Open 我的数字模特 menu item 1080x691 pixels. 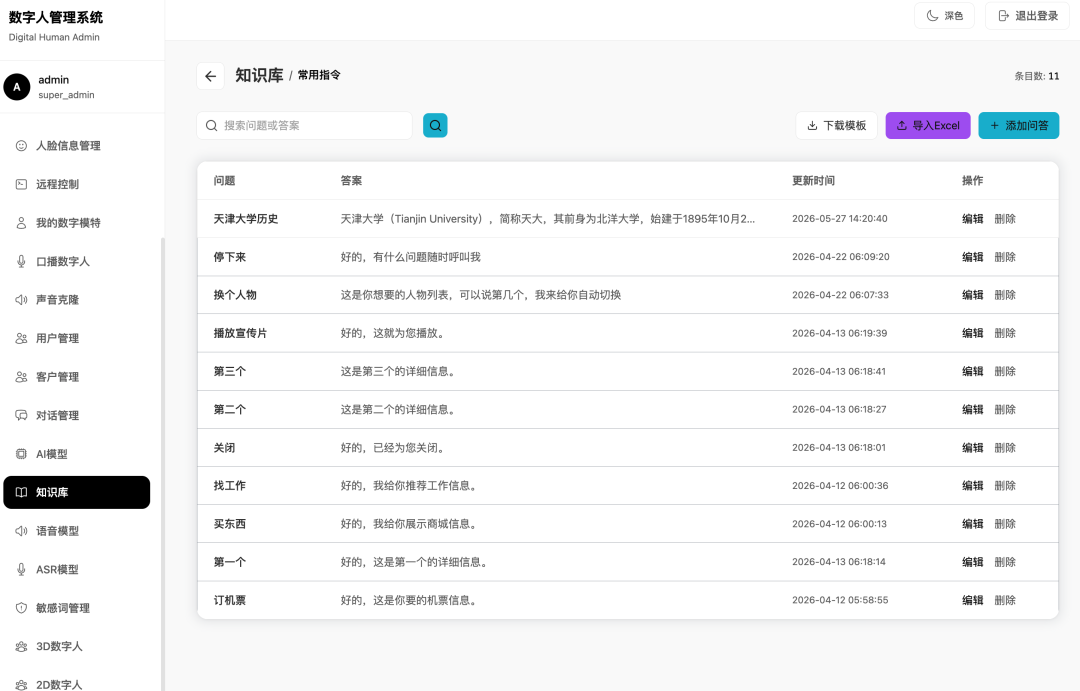76,223
